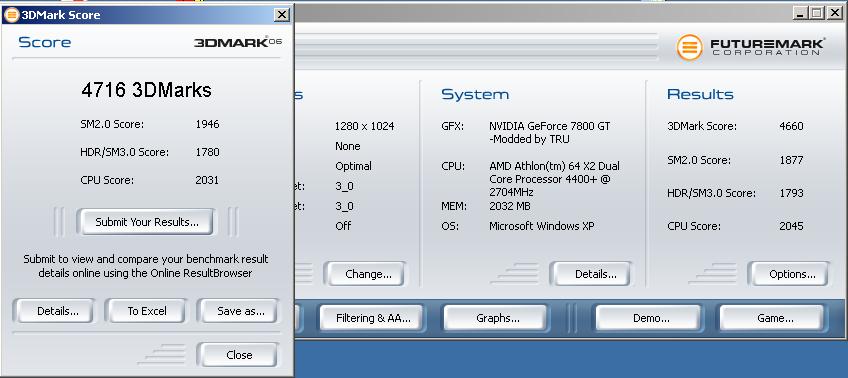This screenshot has height=378, width=848.
Task: Click the Results SM2.0 Score value 1877
Action: 791,160
